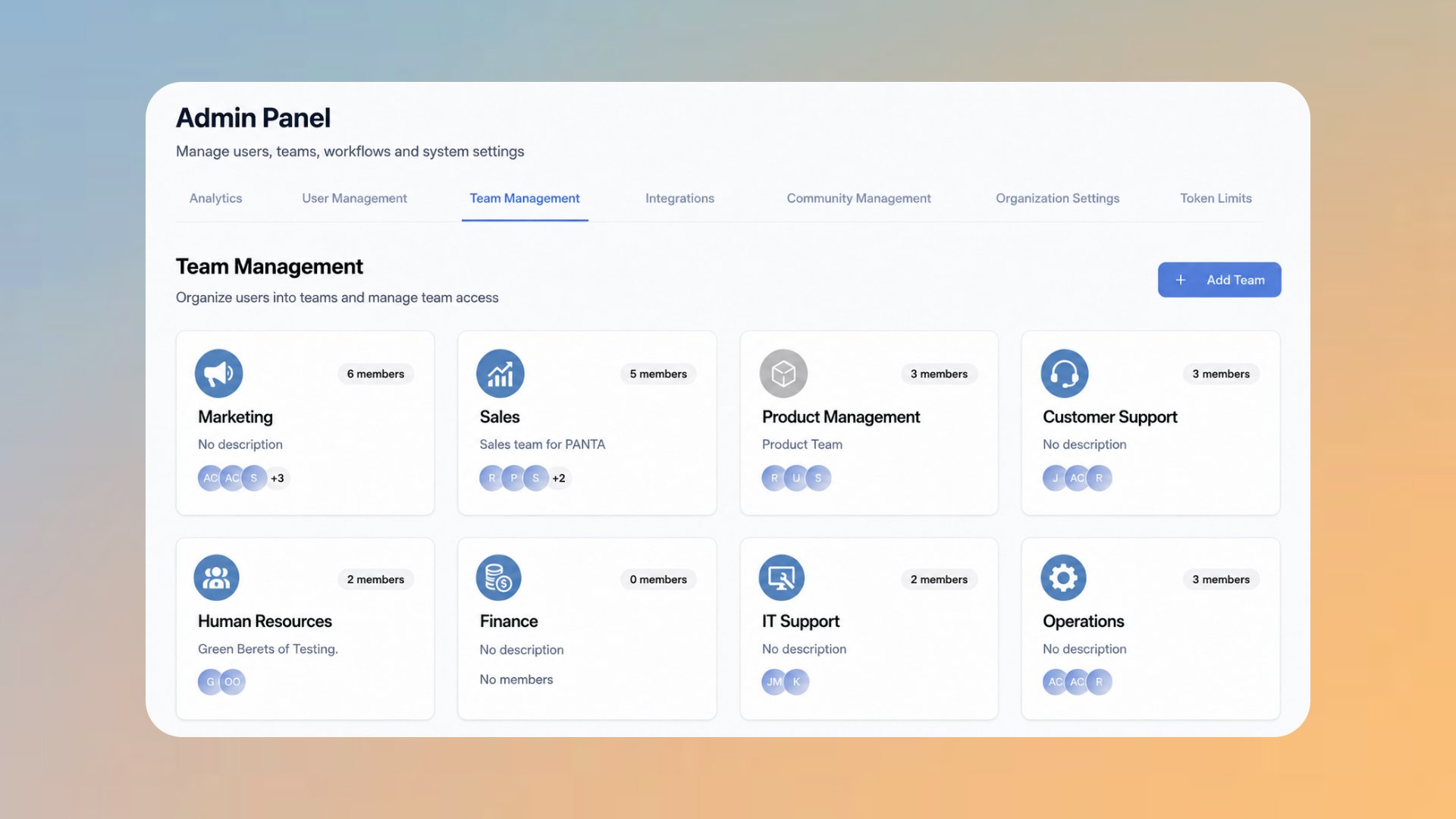Image resolution: width=1456 pixels, height=819 pixels.
Task: Click the IT Support monitor icon
Action: coord(782,578)
